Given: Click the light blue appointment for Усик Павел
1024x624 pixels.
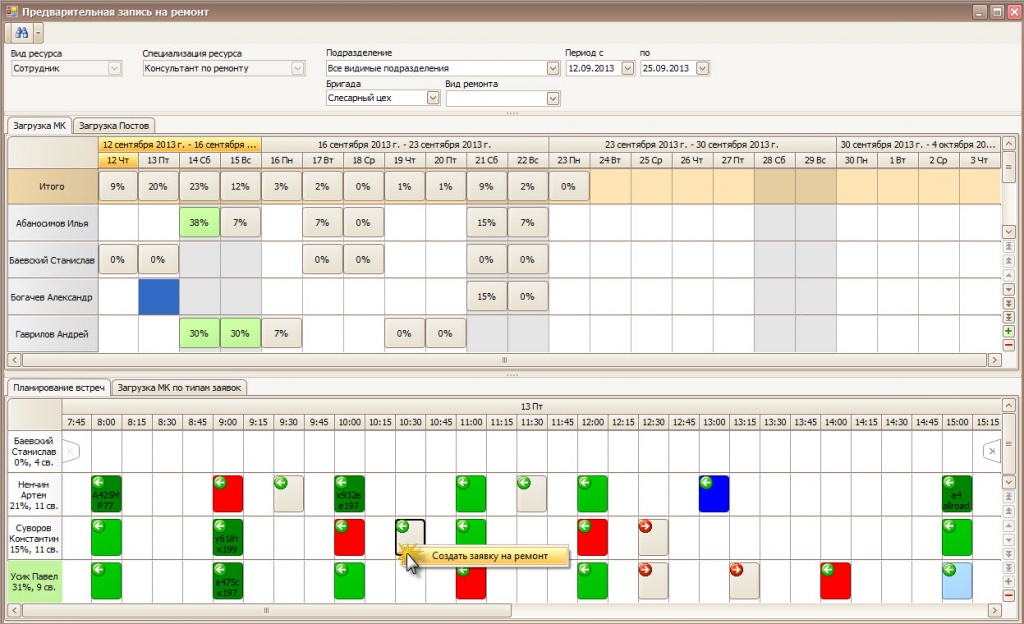Looking at the screenshot, I should [x=956, y=580].
